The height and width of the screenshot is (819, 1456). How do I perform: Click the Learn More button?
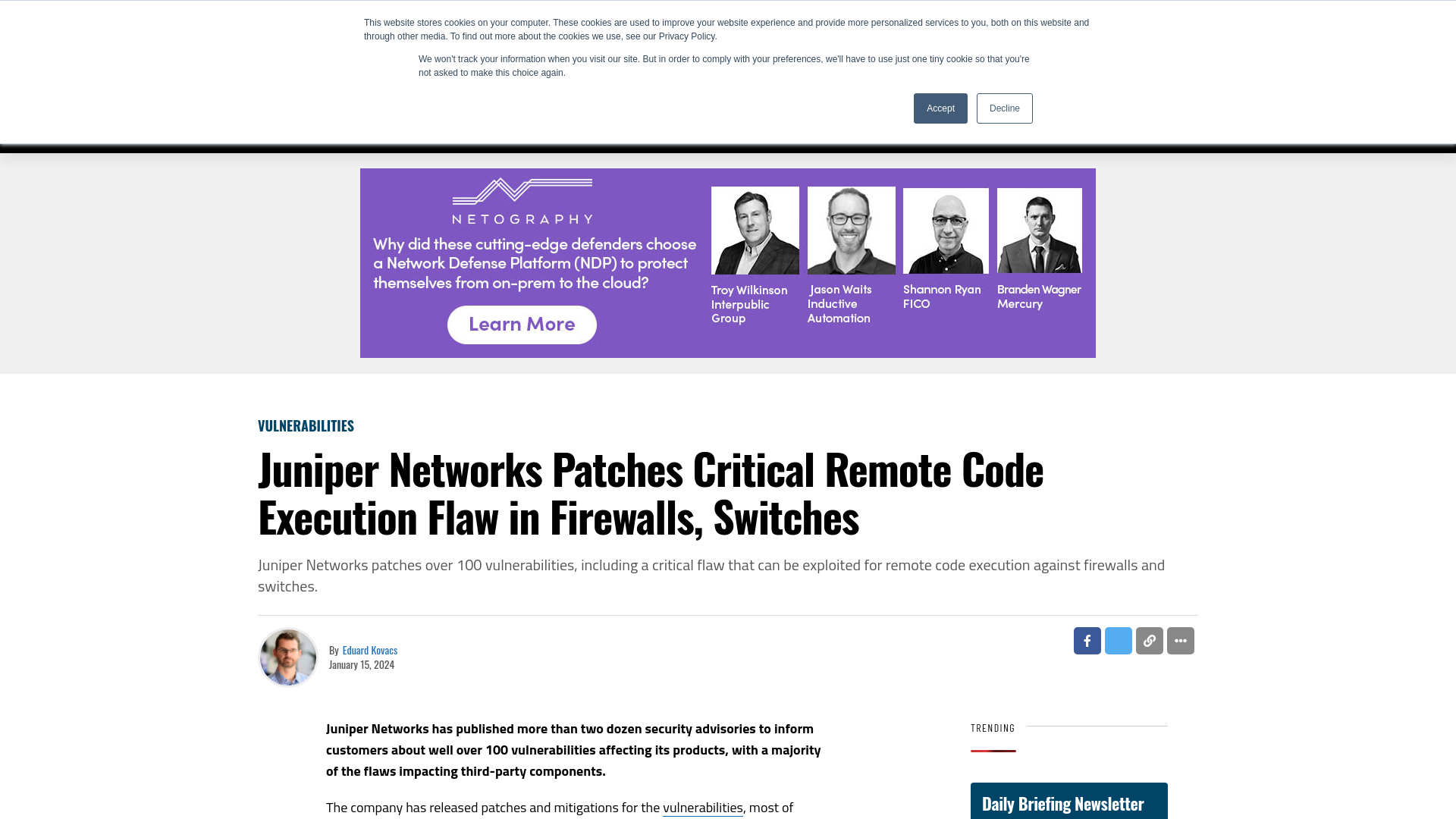[522, 325]
